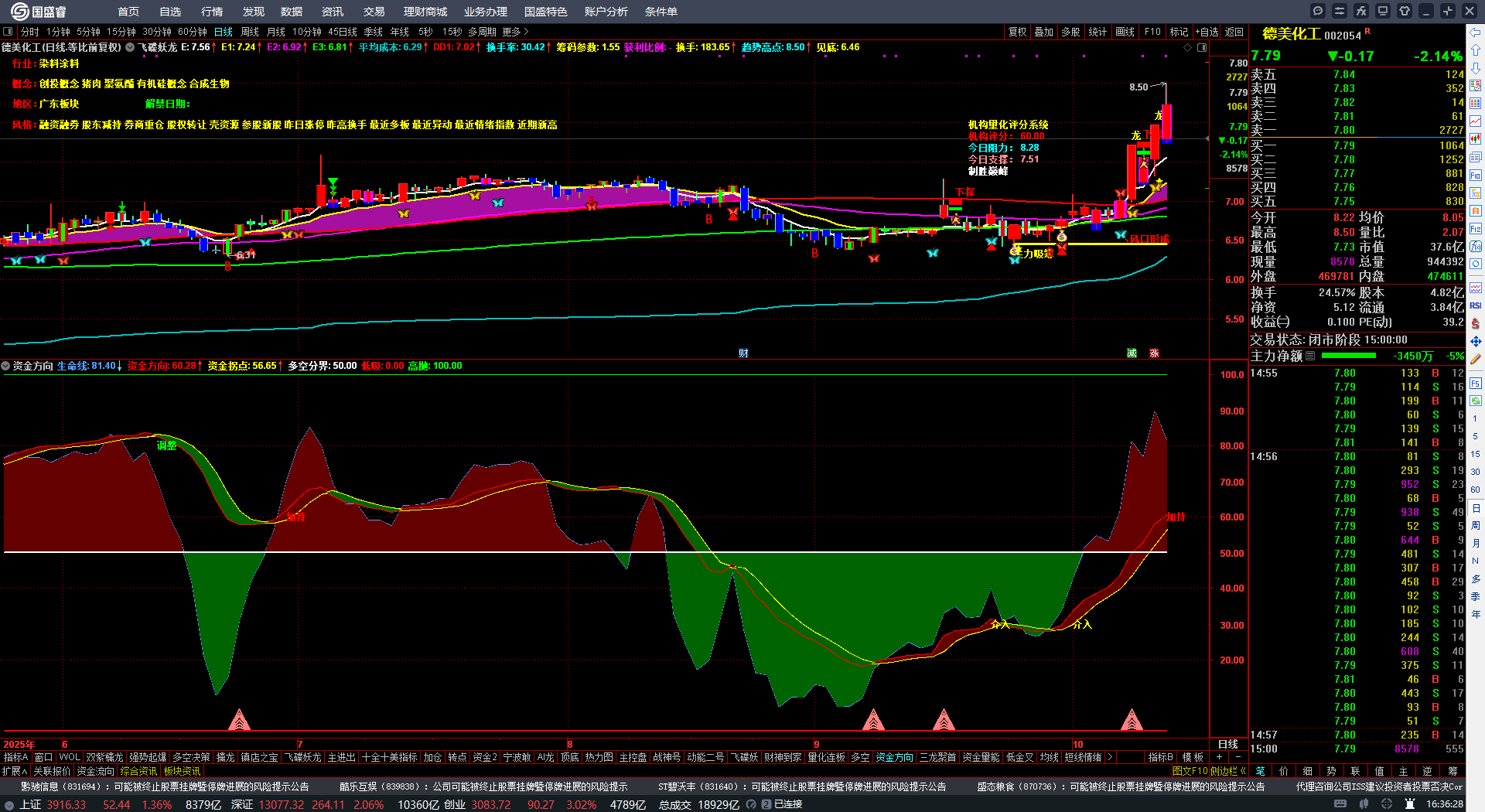Screen dimensions: 1485x812
Task: Click the red dollar sign icon in sidebar
Action: (x=1476, y=323)
